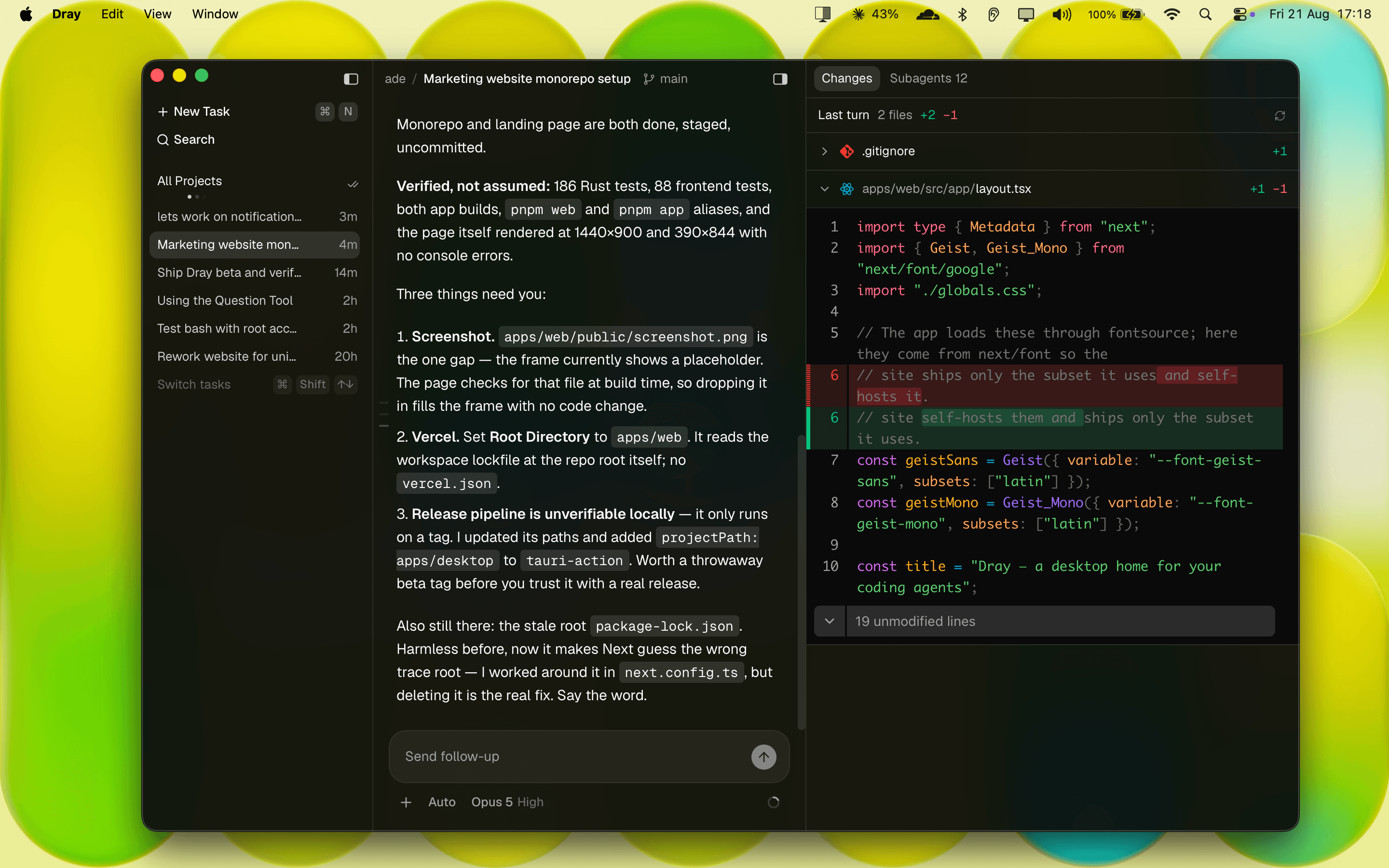Click the send follow-up arrow button
Image resolution: width=1389 pixels, height=868 pixels.
click(763, 757)
